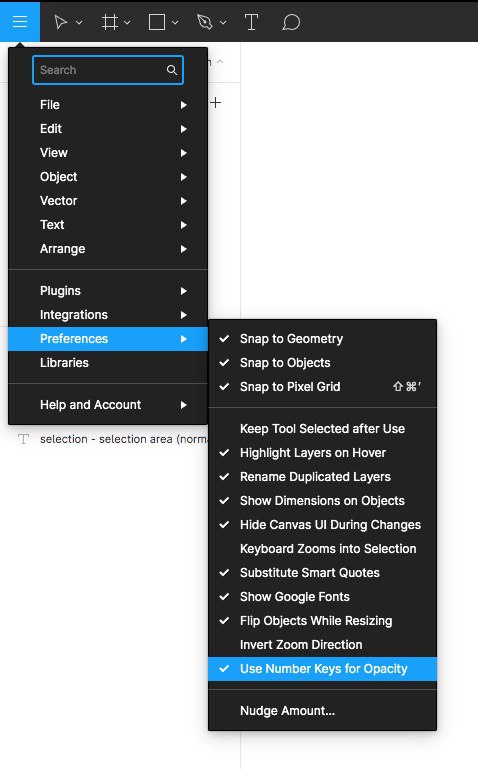478x769 pixels.
Task: Click the hamburger main menu icon
Action: [x=20, y=22]
